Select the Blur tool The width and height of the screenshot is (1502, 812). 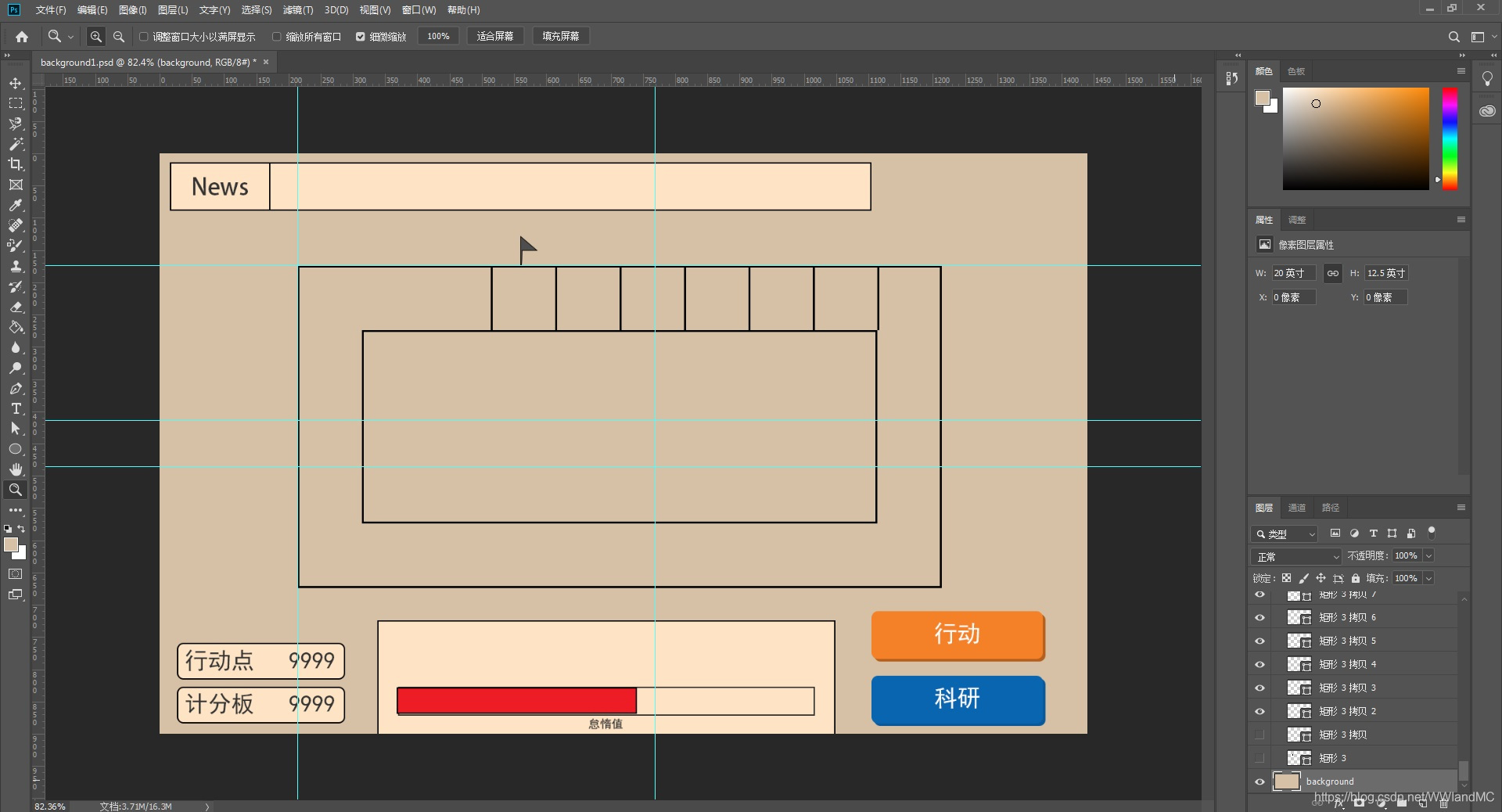[x=16, y=347]
